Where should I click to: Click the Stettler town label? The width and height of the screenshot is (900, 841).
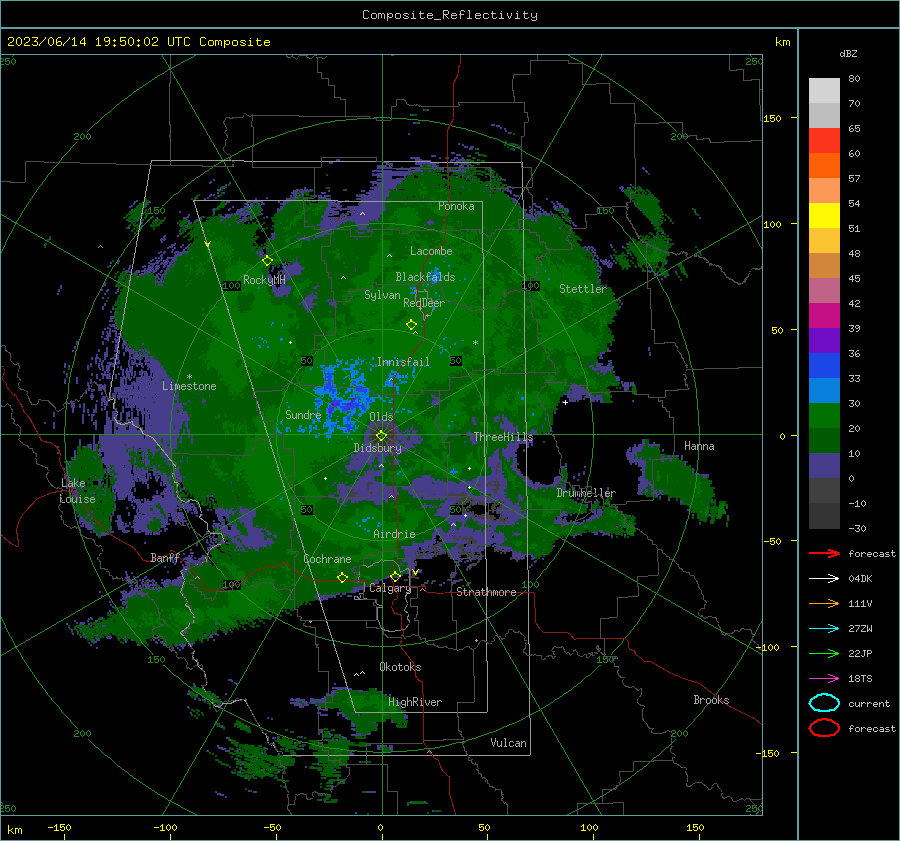[583, 289]
